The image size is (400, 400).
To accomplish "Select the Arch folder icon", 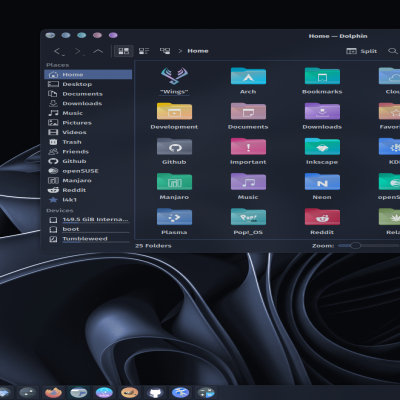I will [x=248, y=76].
